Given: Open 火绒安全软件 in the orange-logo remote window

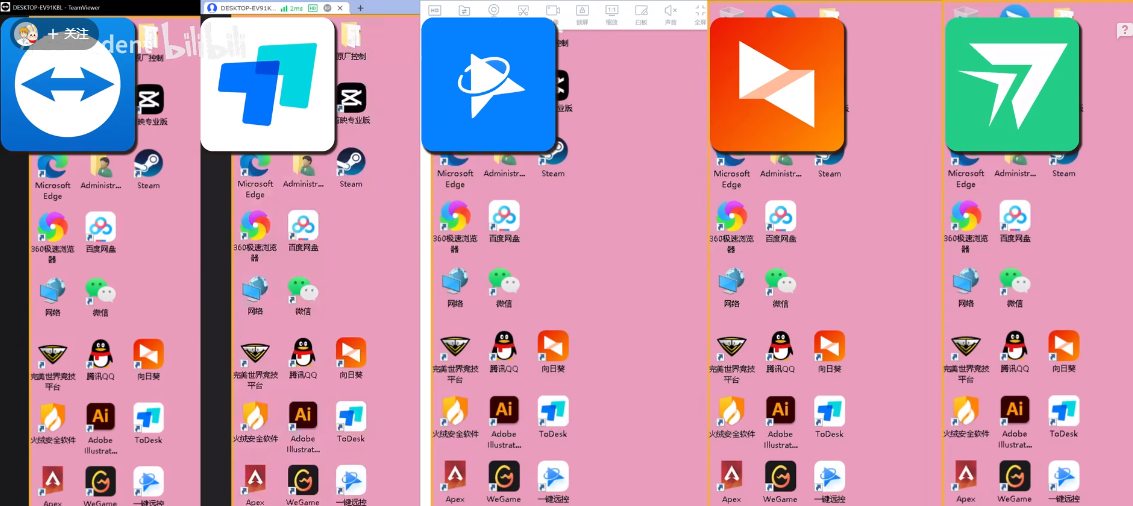Looking at the screenshot, I should 731,416.
